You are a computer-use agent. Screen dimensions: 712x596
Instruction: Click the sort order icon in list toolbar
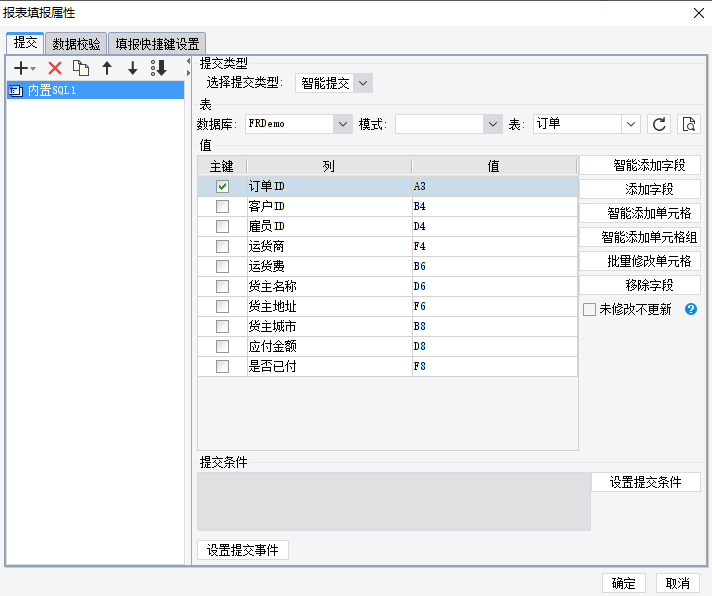pos(159,68)
